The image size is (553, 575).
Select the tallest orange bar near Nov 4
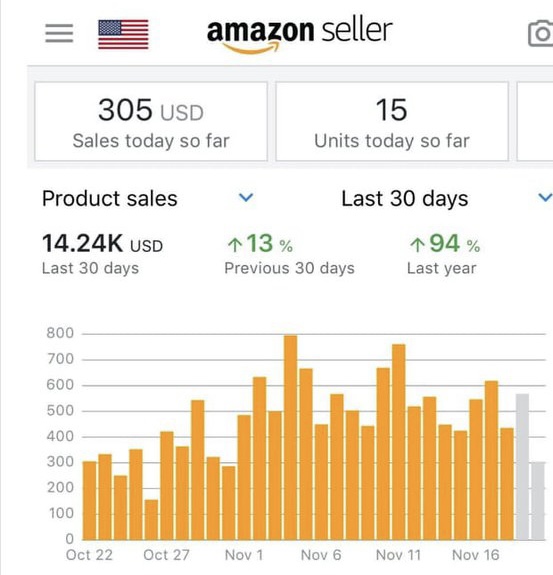[x=290, y=437]
